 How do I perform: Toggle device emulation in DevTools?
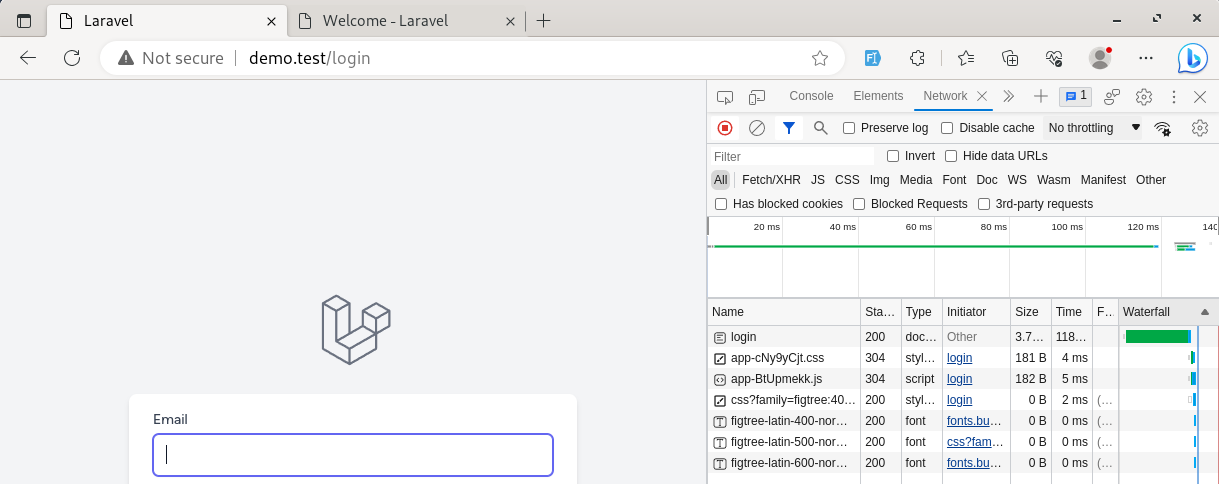pyautogui.click(x=757, y=97)
